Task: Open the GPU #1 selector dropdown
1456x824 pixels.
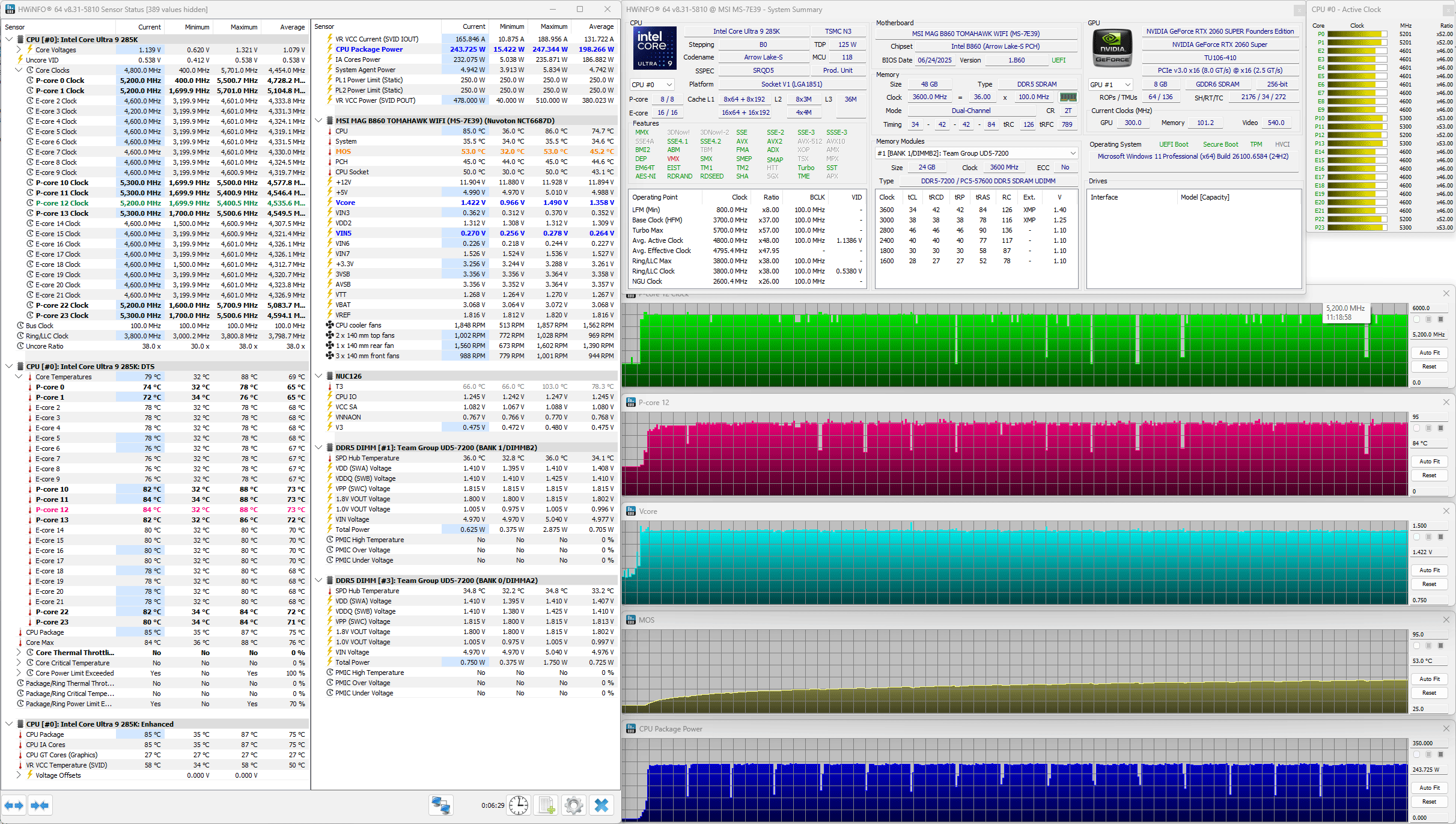Action: 1111,85
